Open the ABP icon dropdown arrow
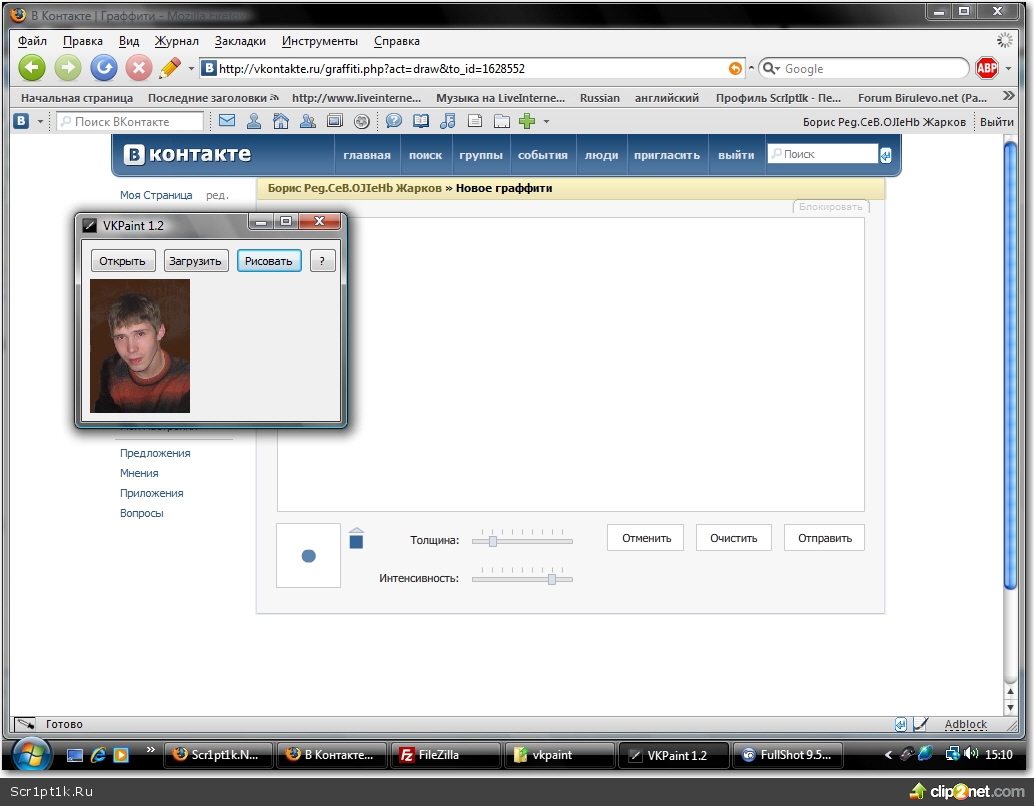The height and width of the screenshot is (806, 1034). [x=1008, y=69]
